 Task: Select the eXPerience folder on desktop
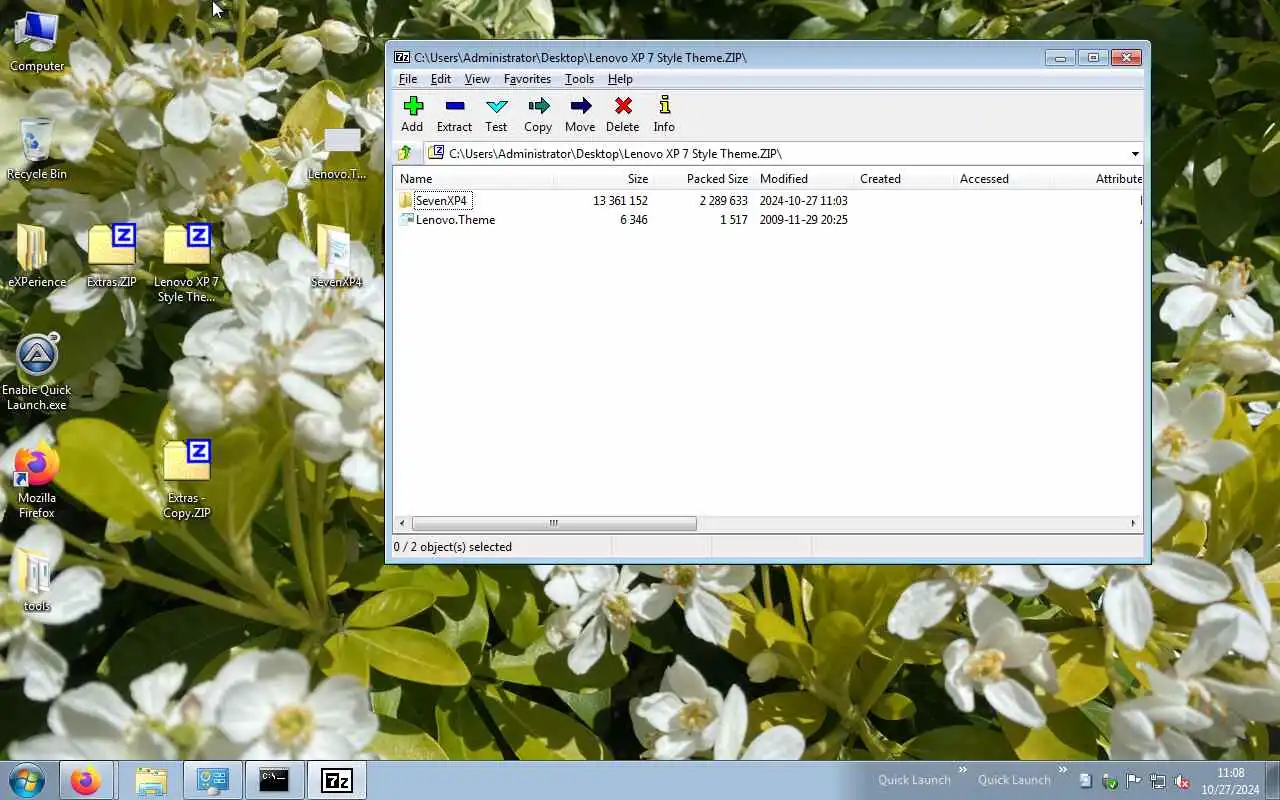(x=37, y=257)
